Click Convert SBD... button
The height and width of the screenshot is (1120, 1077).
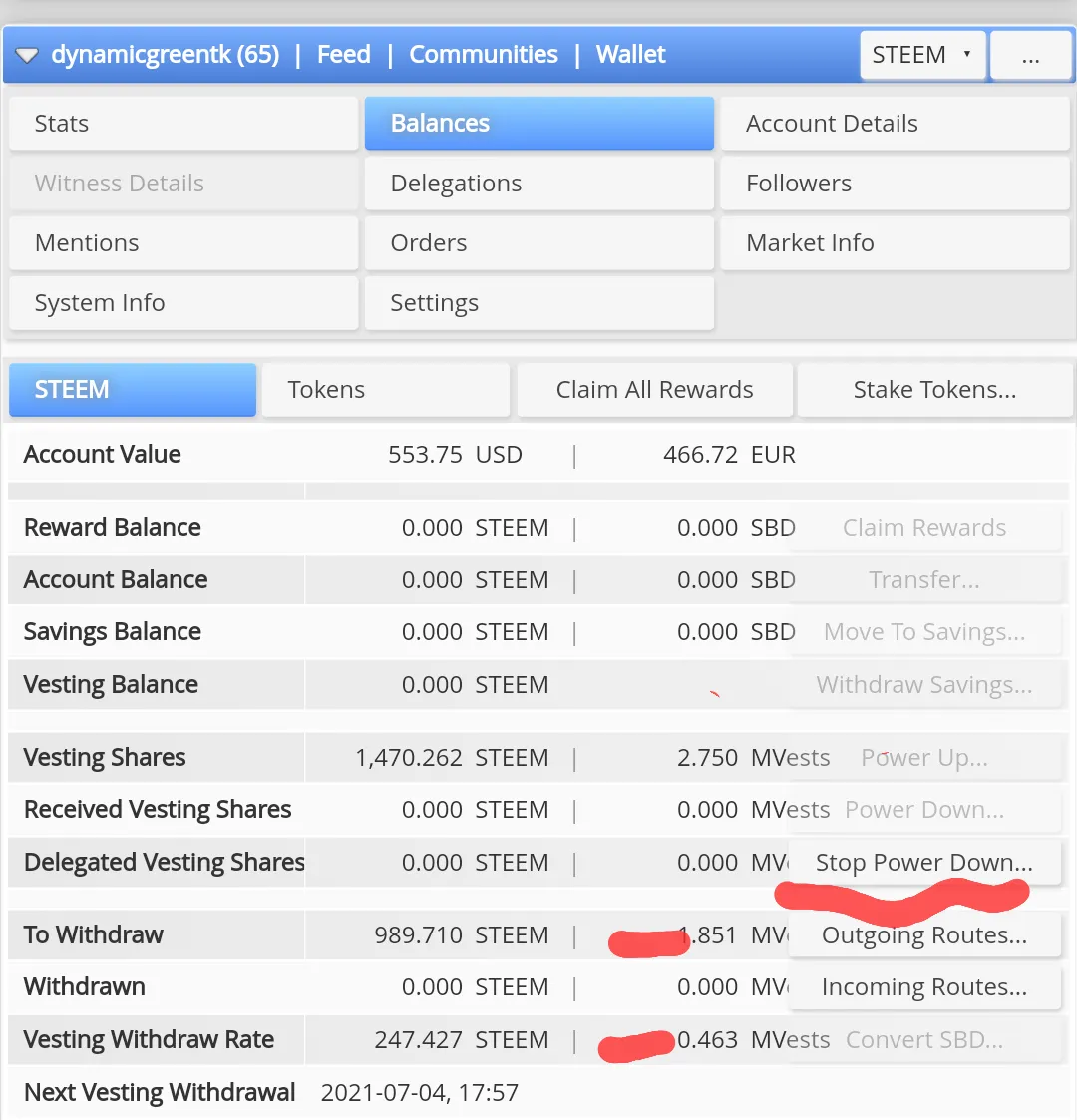(x=924, y=1040)
